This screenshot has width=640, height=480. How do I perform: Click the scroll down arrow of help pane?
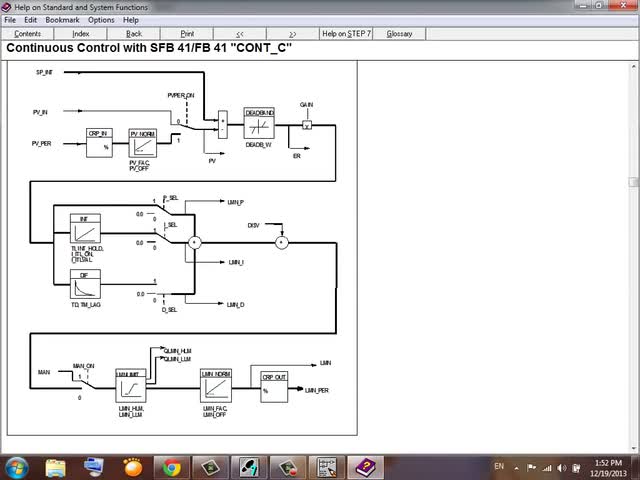(633, 448)
